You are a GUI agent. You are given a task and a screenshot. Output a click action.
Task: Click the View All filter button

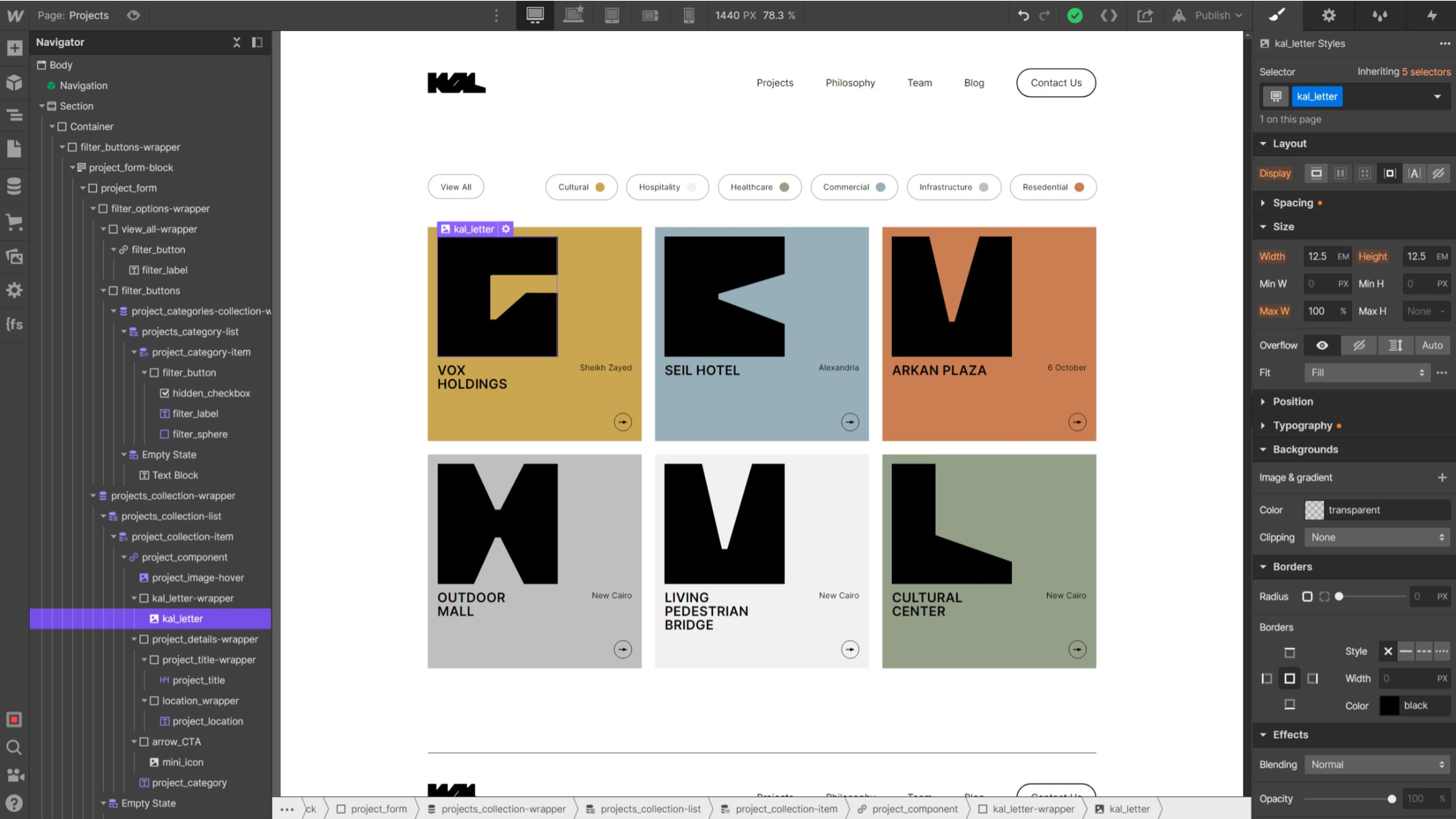(x=455, y=187)
